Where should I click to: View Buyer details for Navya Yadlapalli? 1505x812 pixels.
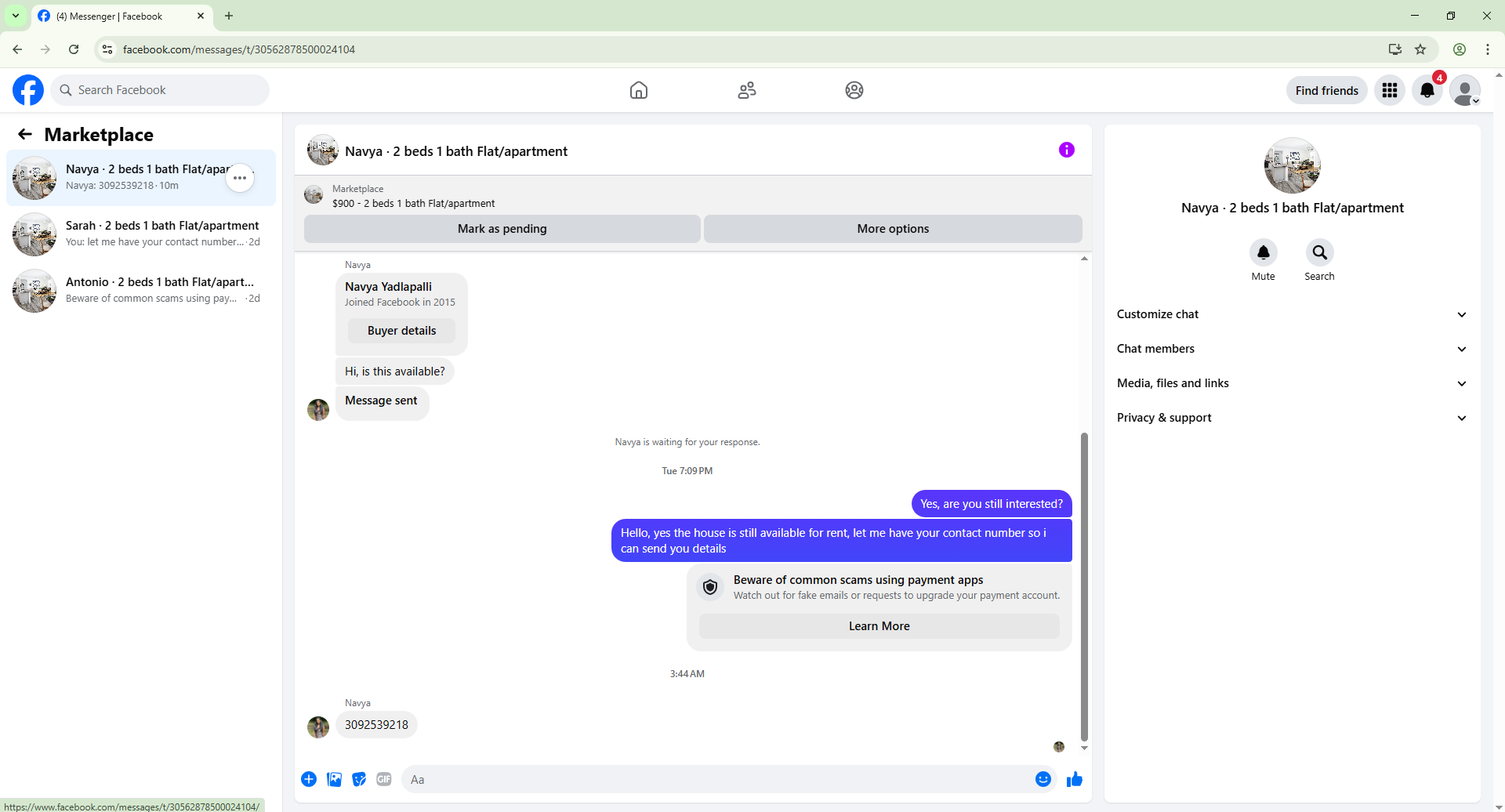click(401, 331)
